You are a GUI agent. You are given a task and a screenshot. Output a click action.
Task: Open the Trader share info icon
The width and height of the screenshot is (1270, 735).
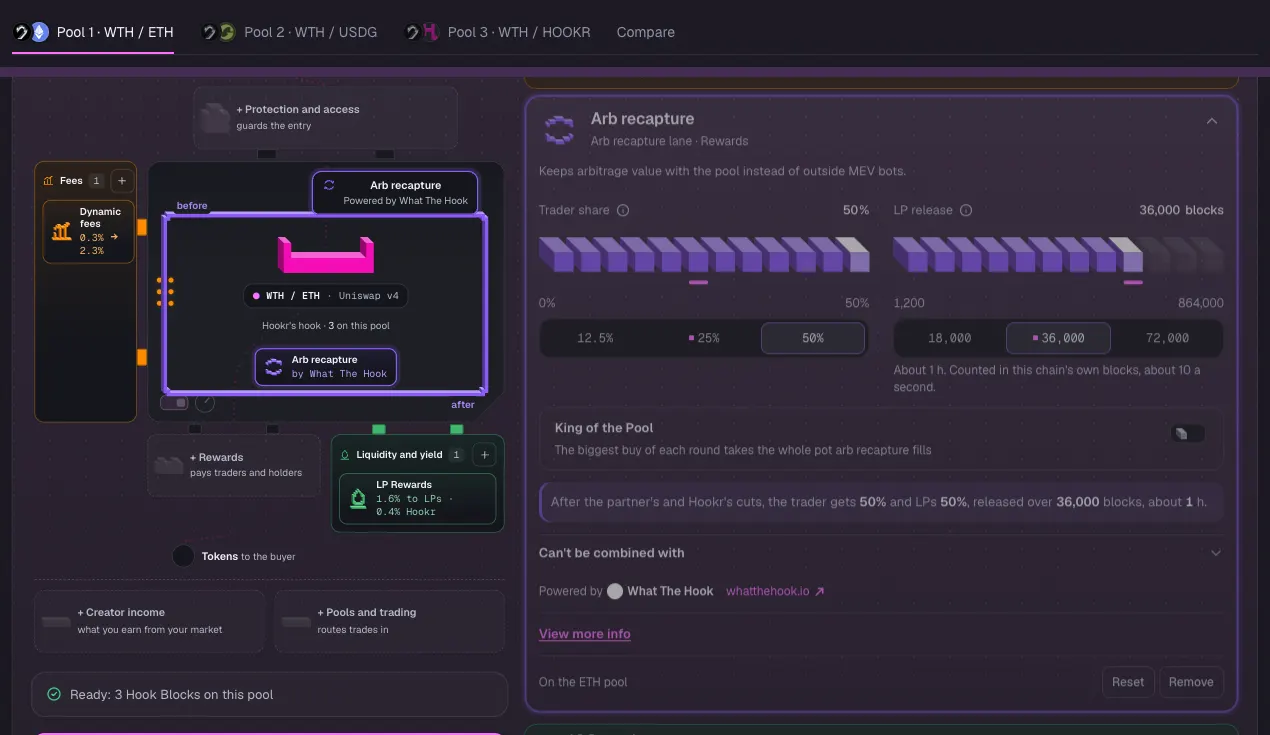[x=623, y=210]
